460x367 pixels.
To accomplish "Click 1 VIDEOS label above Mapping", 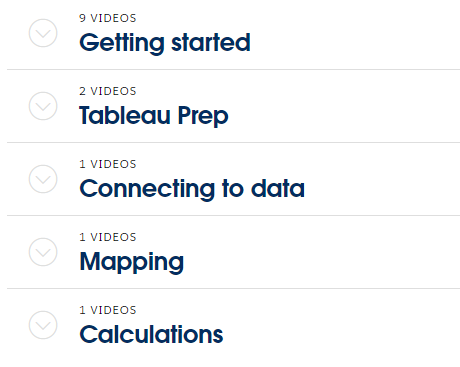I will pyautogui.click(x=108, y=237).
